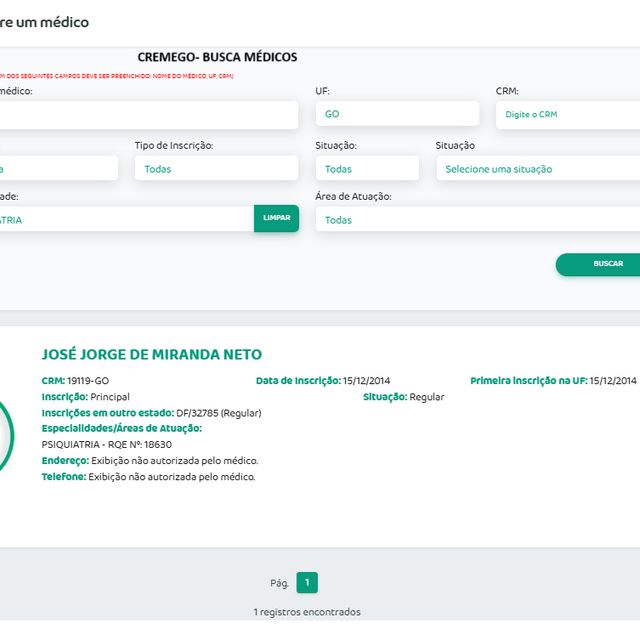Screen dimensions: 640x640
Task: Click 'PSIQUIATRIA - RQE Nº: 18630' text
Action: 107,444
